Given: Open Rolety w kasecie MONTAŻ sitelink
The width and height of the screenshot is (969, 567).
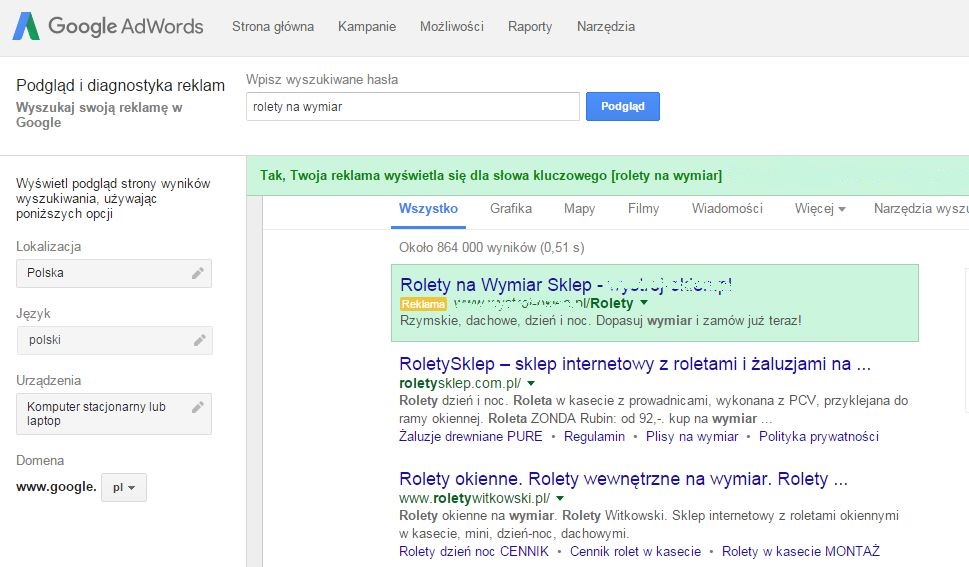Looking at the screenshot, I should [x=801, y=552].
